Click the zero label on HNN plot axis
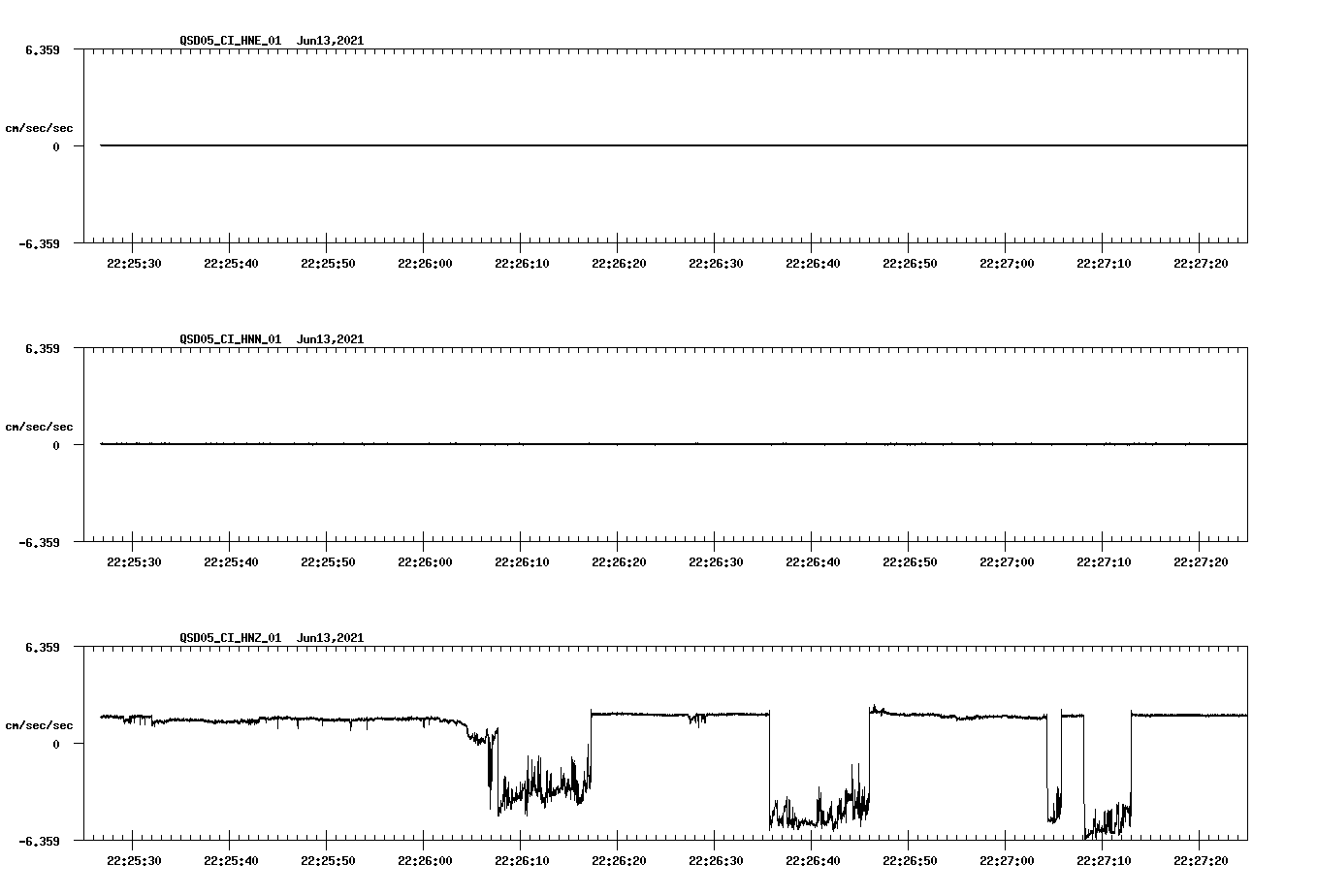The width and height of the screenshot is (1317, 896). tap(56, 445)
